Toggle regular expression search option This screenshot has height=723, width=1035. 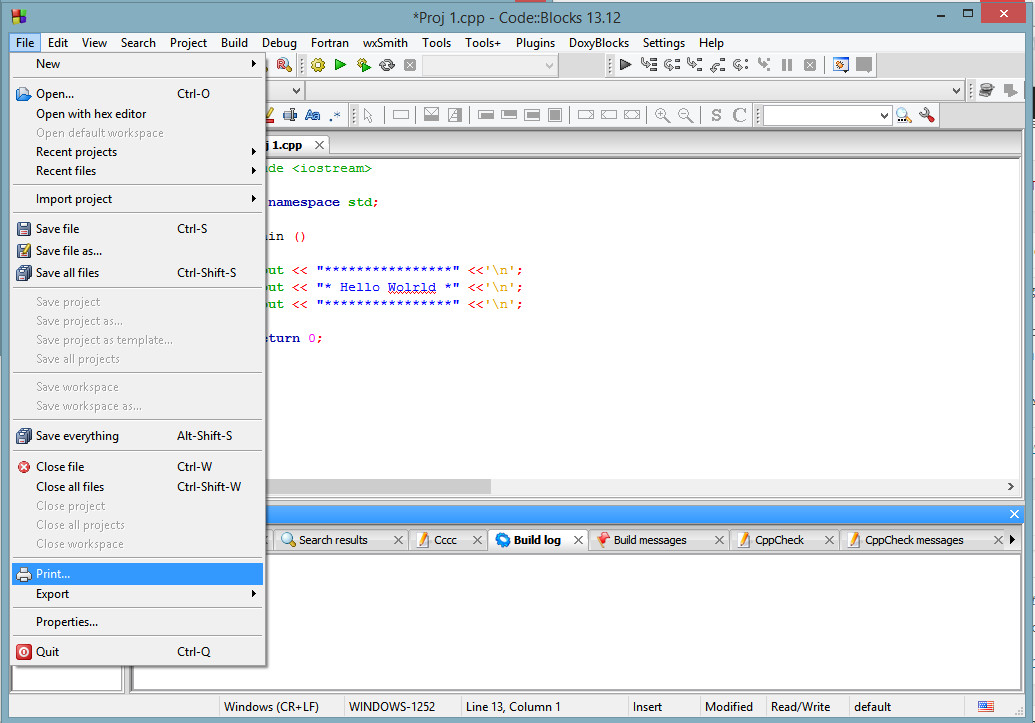[x=335, y=116]
